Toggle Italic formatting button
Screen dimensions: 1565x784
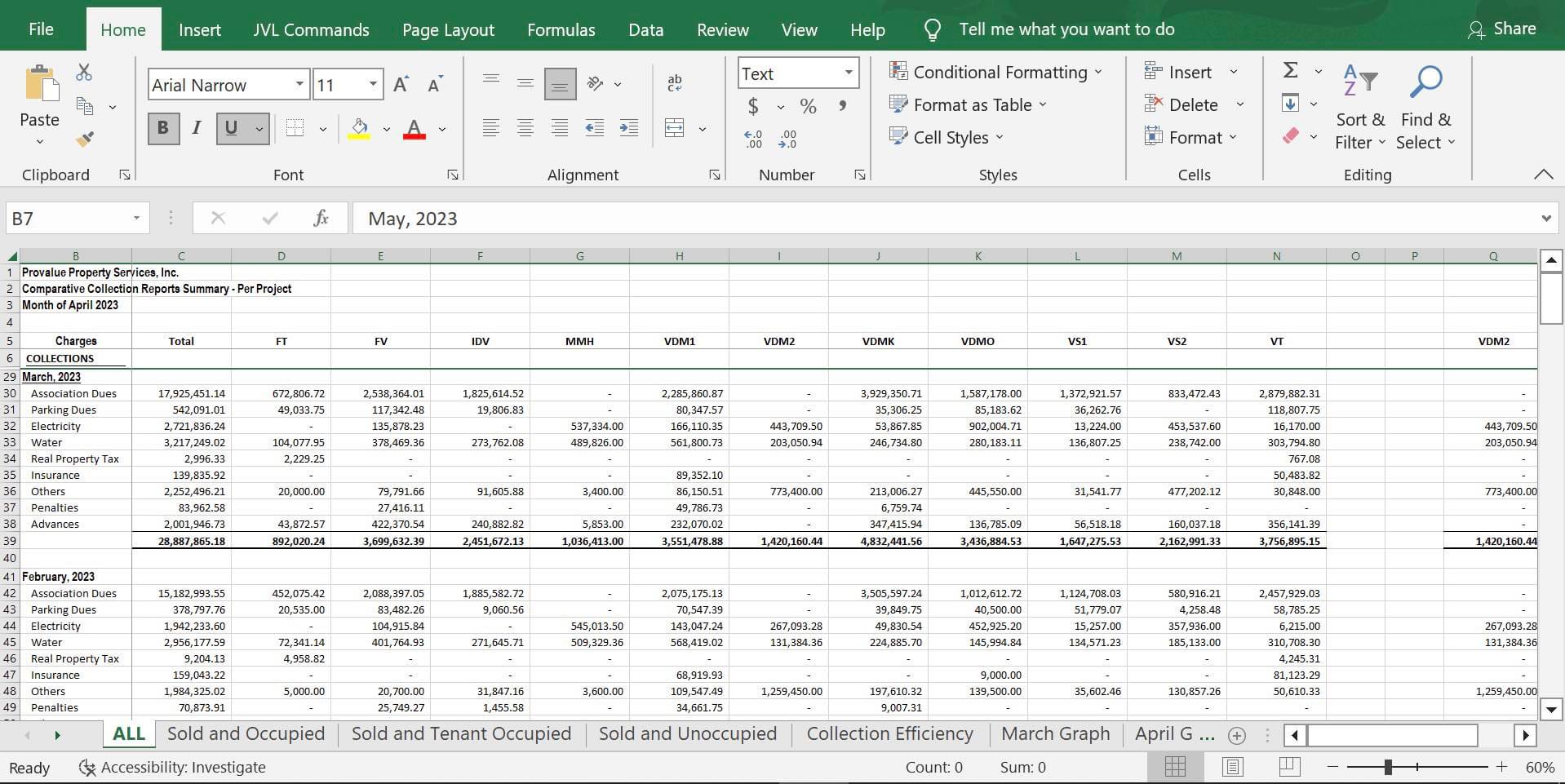pos(197,128)
